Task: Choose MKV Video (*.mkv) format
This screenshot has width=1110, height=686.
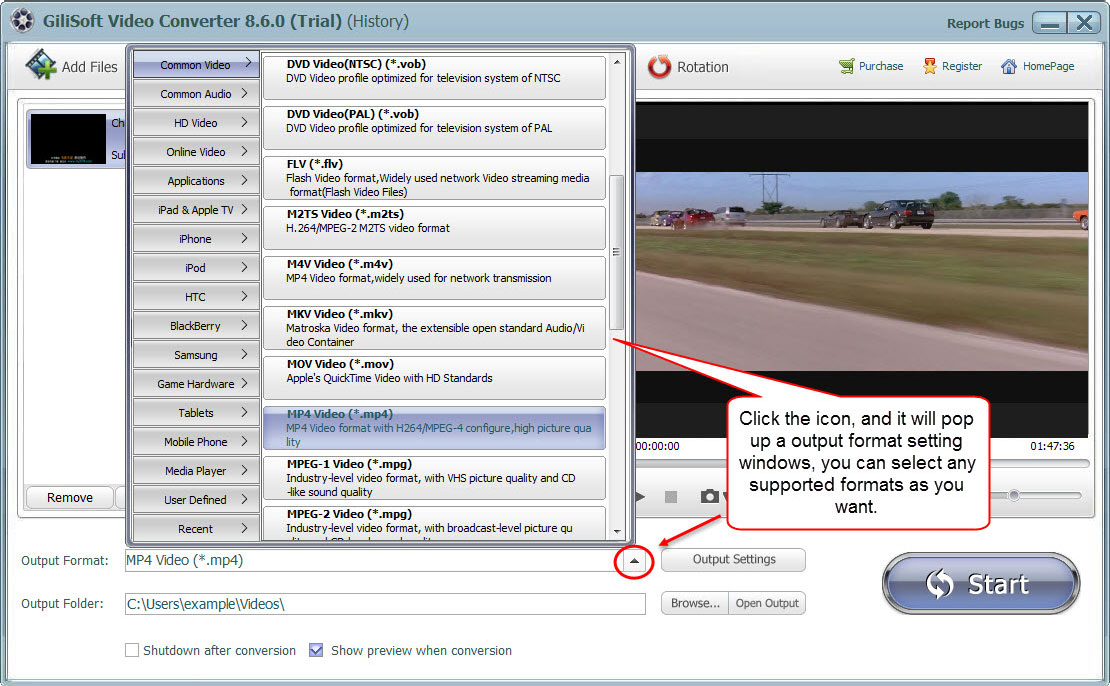Action: [x=435, y=328]
